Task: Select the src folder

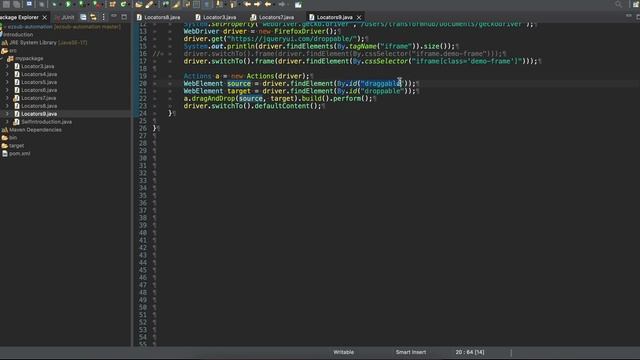Action: (x=13, y=51)
